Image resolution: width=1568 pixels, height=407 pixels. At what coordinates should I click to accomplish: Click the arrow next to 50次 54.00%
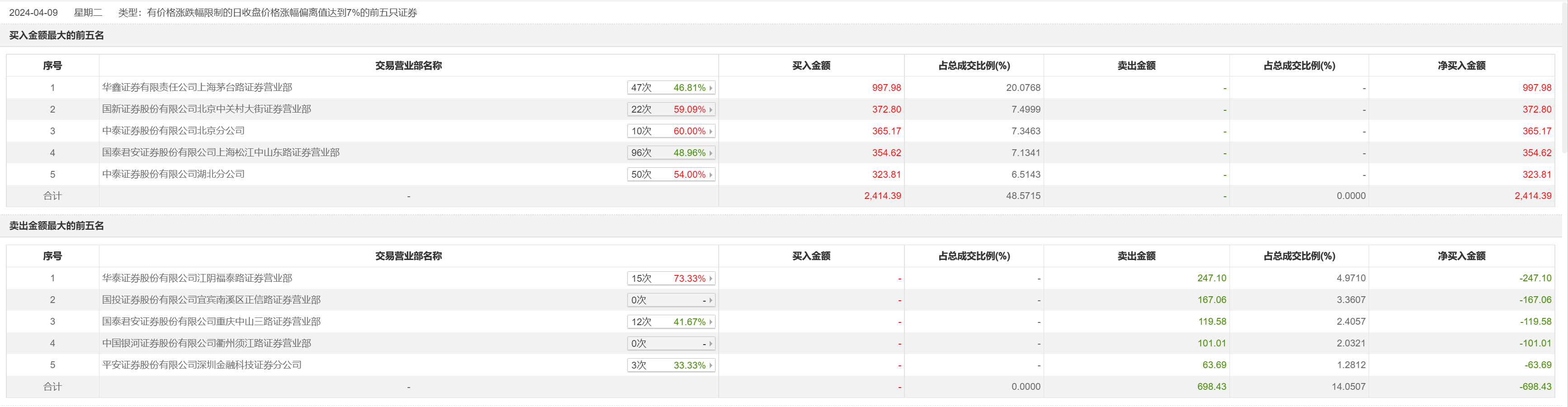pos(711,175)
